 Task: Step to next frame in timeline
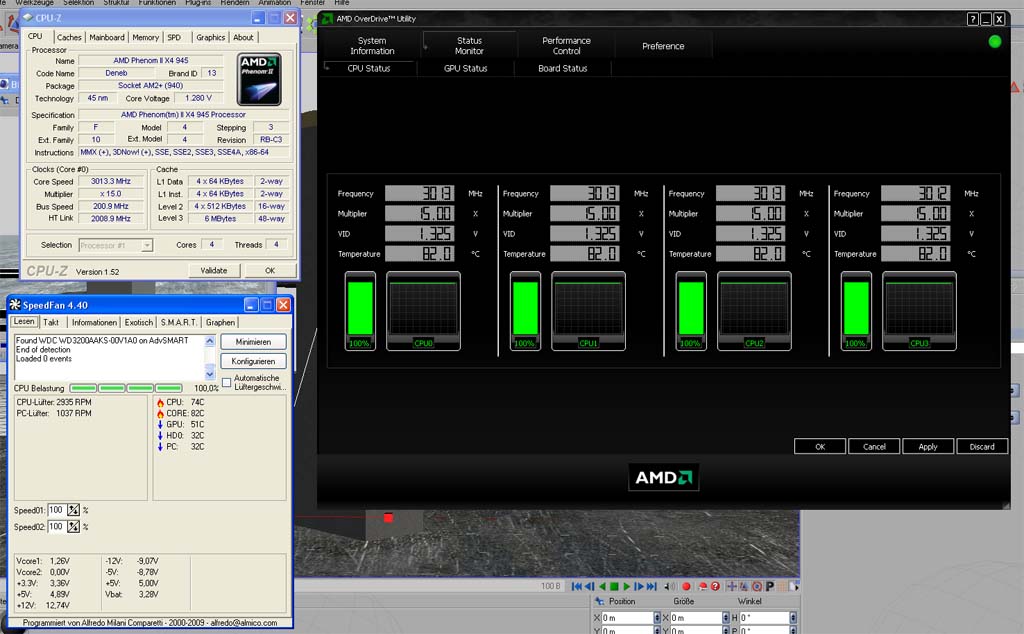pyautogui.click(x=639, y=586)
